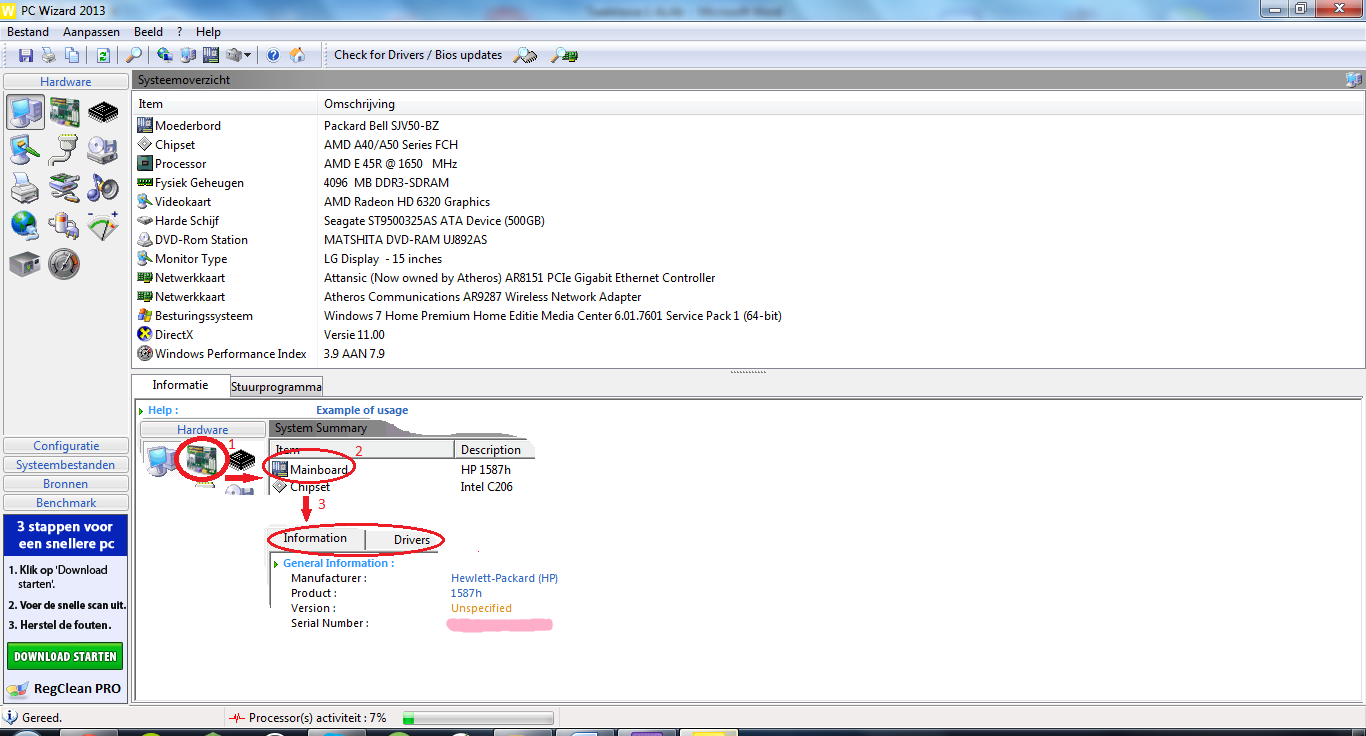Image resolution: width=1366 pixels, height=736 pixels.
Task: Click the motherboard chip toolbar icon
Action: [x=211, y=55]
